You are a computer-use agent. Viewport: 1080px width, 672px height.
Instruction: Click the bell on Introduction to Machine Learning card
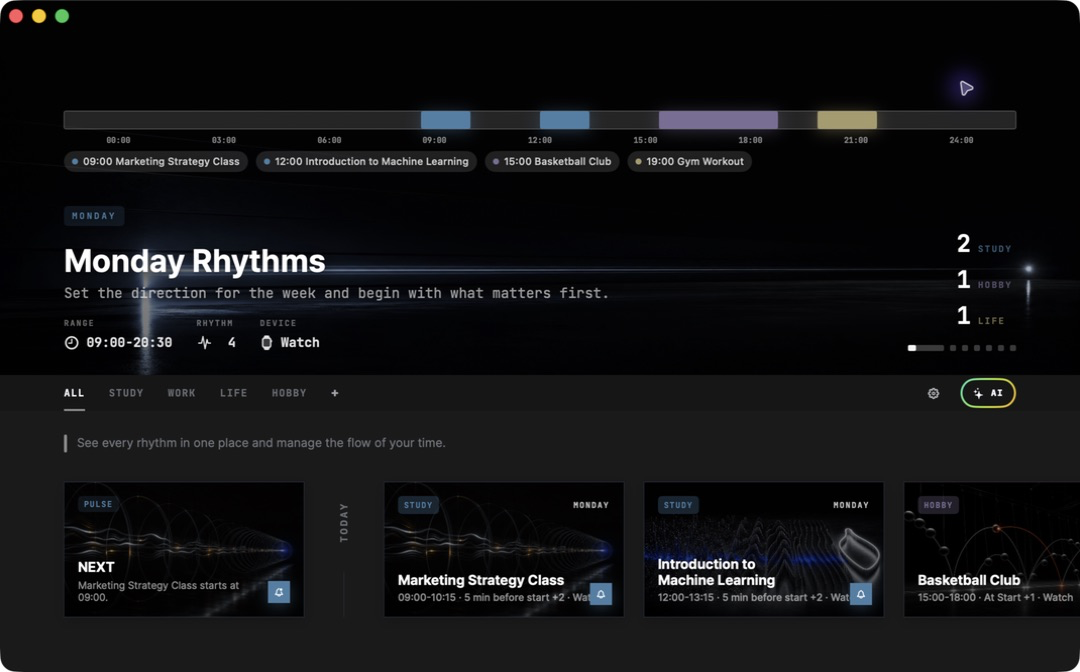860,594
